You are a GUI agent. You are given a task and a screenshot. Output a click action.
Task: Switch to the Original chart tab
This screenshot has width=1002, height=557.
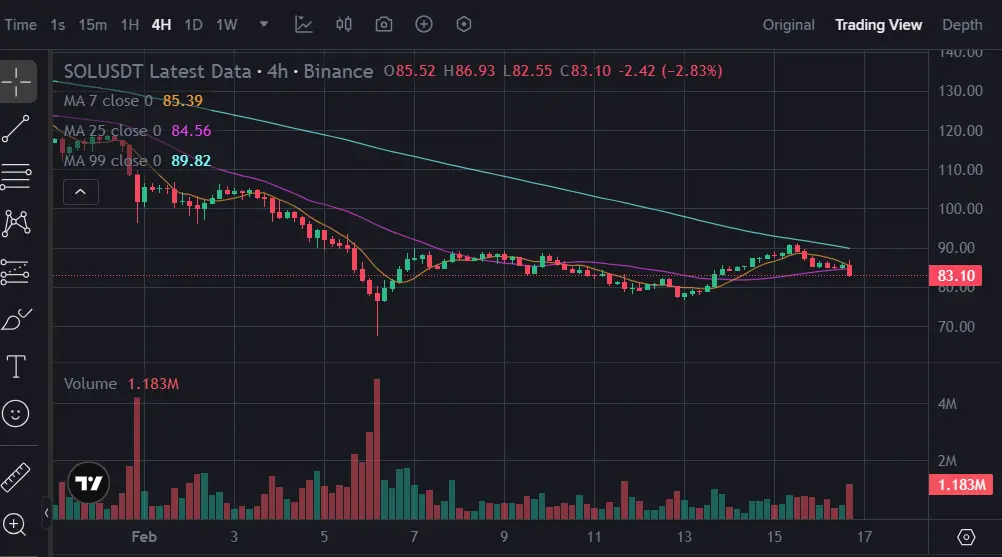789,25
